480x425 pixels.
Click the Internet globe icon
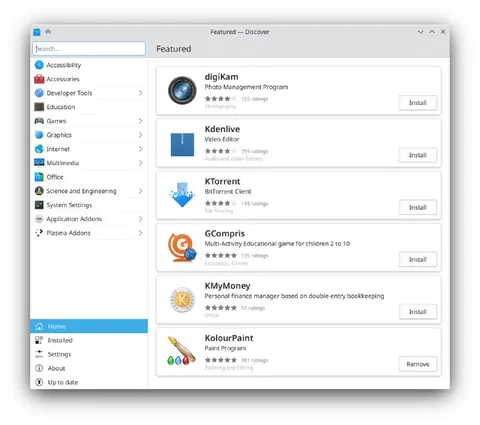pyautogui.click(x=39, y=149)
